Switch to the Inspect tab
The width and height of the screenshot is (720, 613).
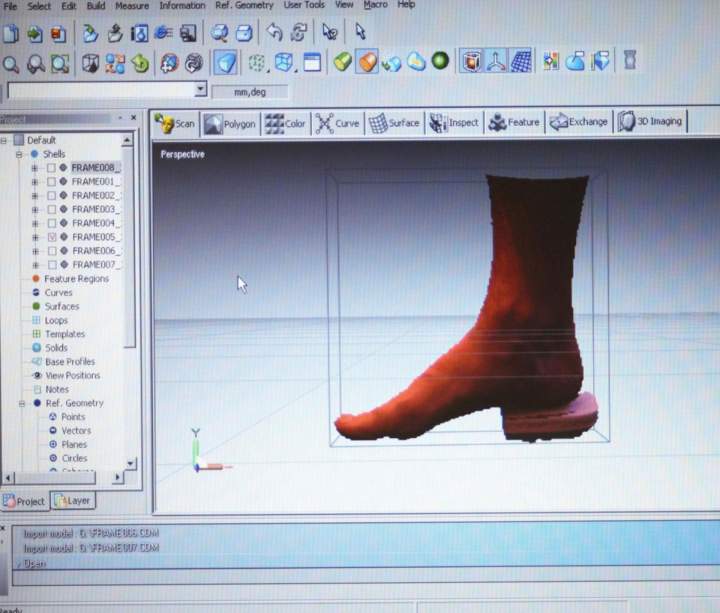(x=454, y=123)
